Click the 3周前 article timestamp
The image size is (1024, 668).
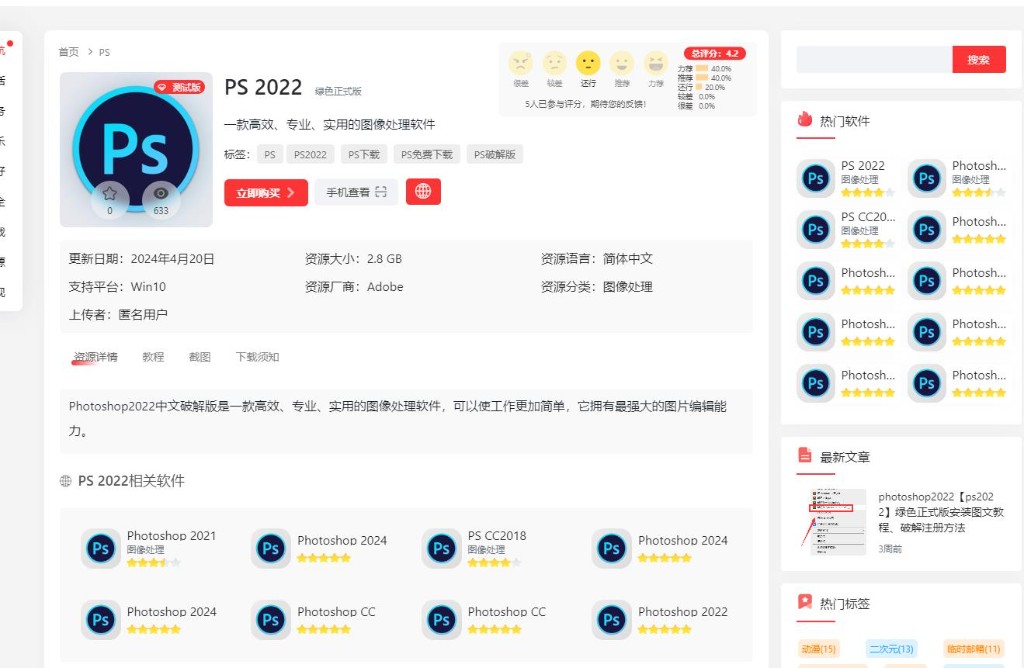890,549
